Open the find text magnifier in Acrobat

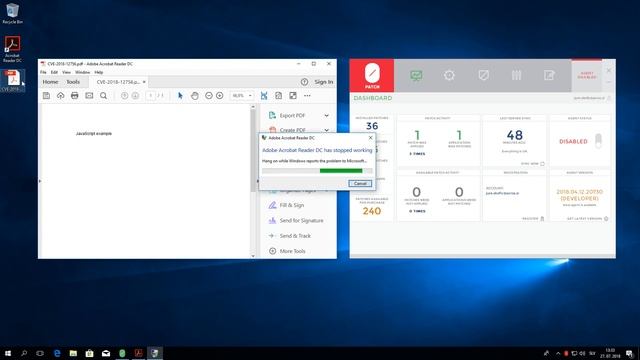(104, 96)
